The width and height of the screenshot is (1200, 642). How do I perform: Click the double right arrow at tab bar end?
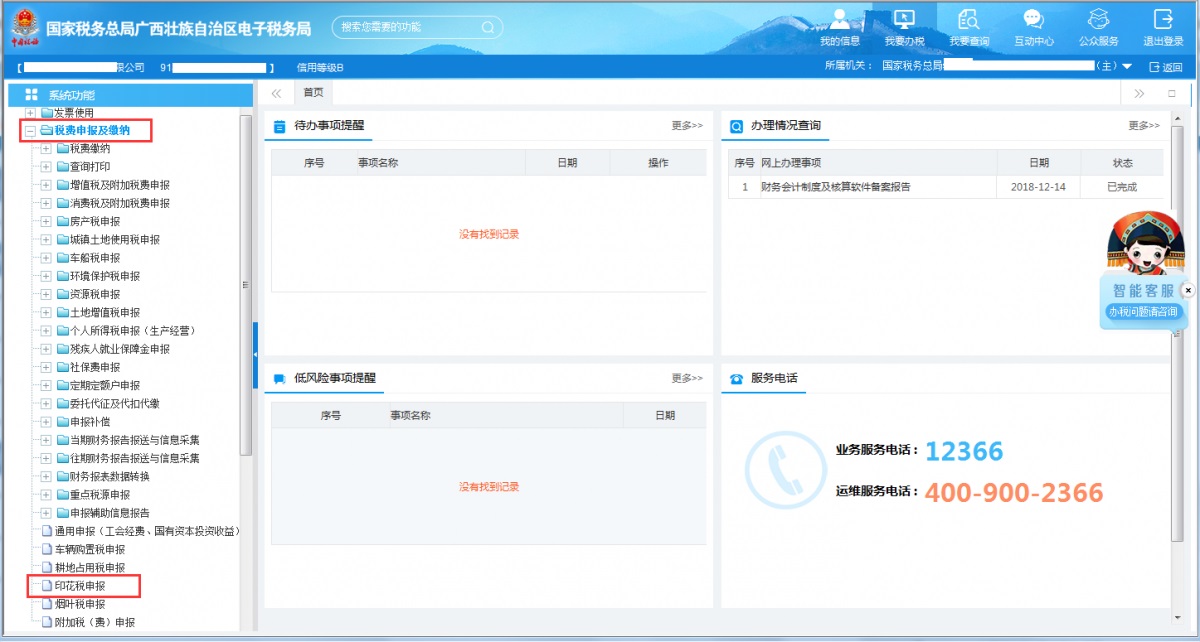1139,94
